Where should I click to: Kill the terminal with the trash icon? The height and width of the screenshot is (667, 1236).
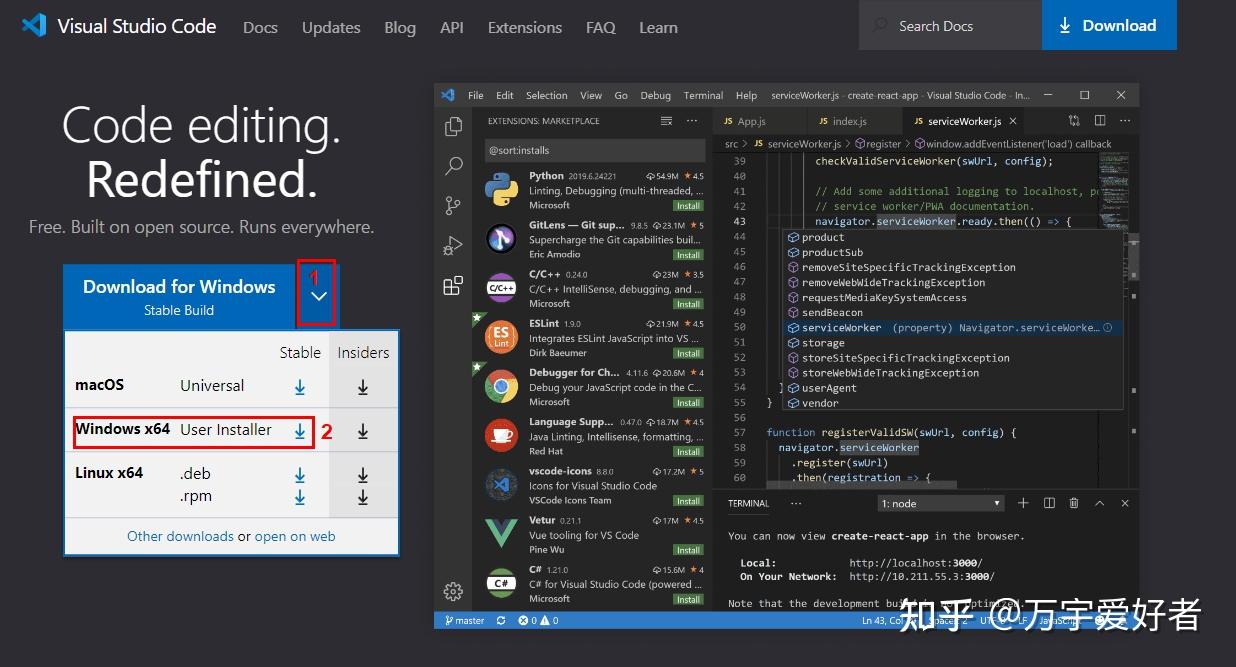(1073, 503)
